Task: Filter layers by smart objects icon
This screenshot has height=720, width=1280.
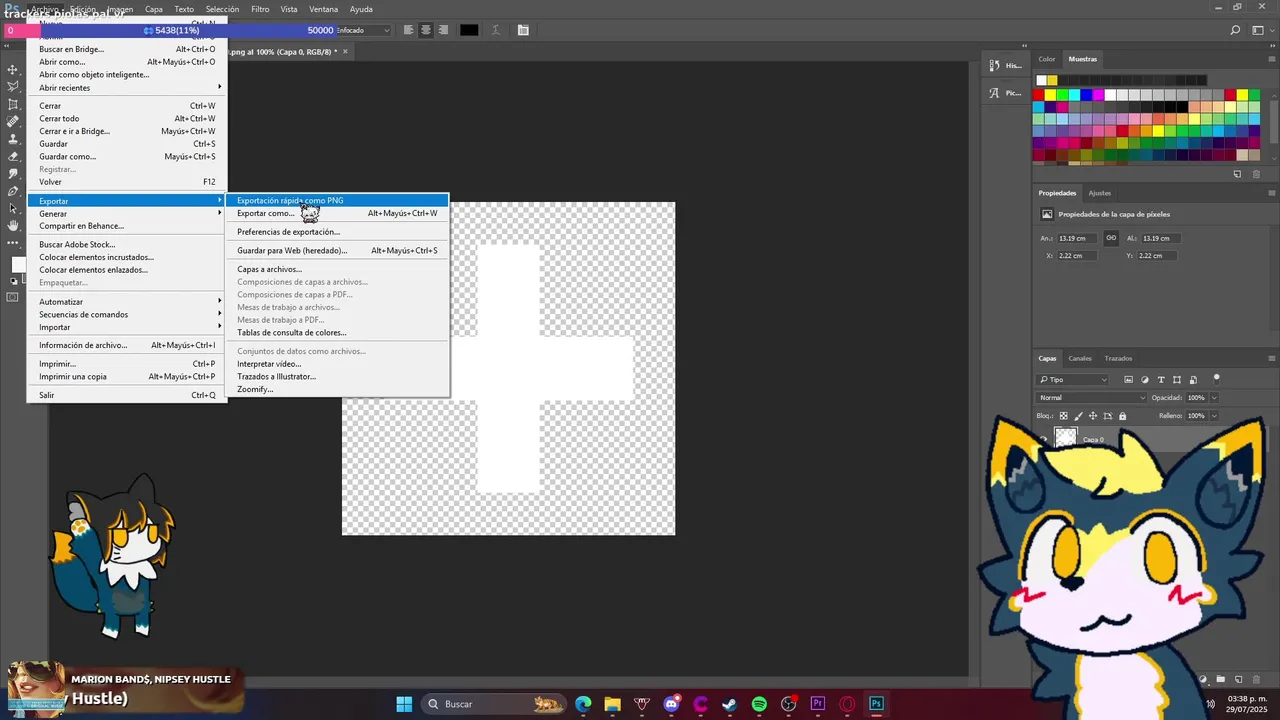Action: 1193,380
